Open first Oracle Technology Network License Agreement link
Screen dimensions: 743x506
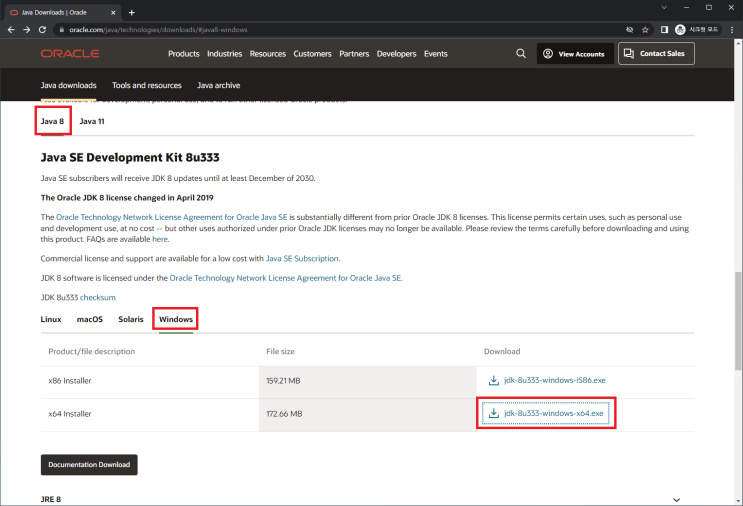(172, 217)
